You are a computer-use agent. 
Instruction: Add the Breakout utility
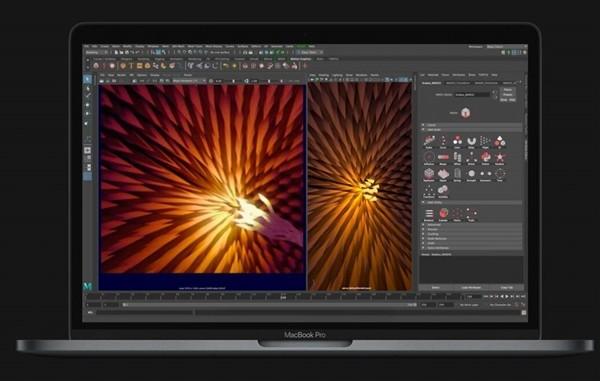point(429,214)
